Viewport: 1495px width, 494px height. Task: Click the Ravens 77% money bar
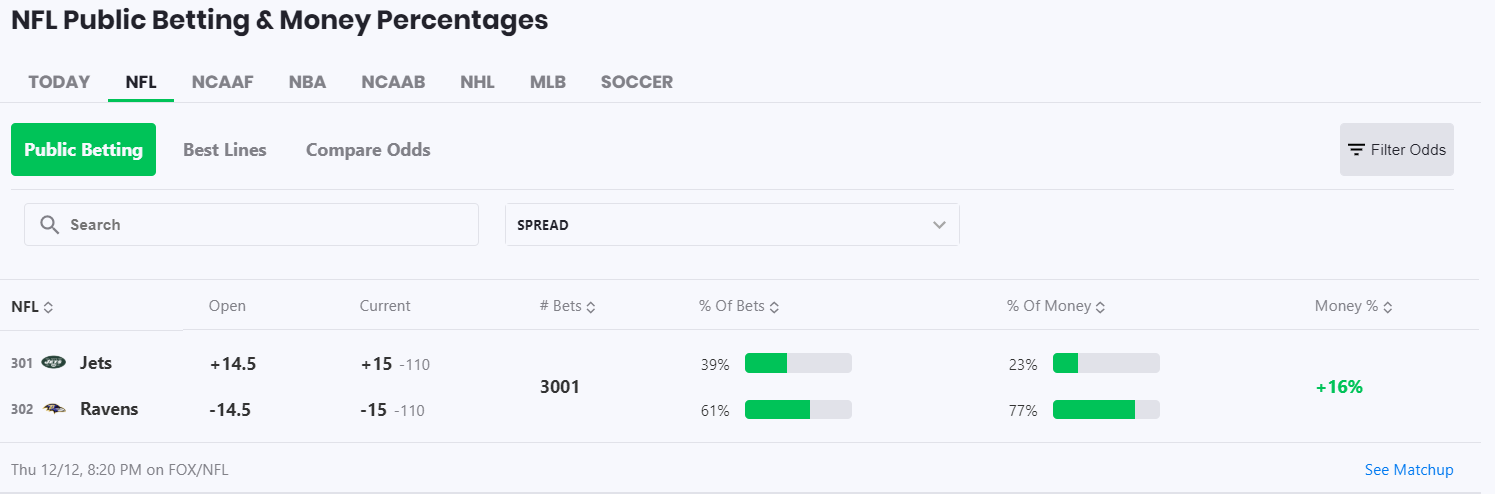1105,410
